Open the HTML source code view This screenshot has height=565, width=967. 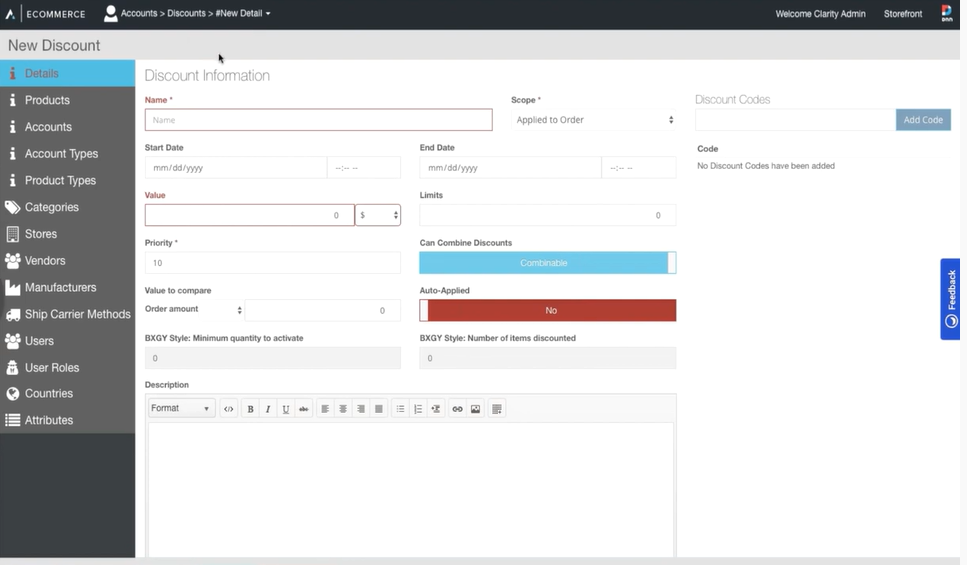[x=229, y=409]
